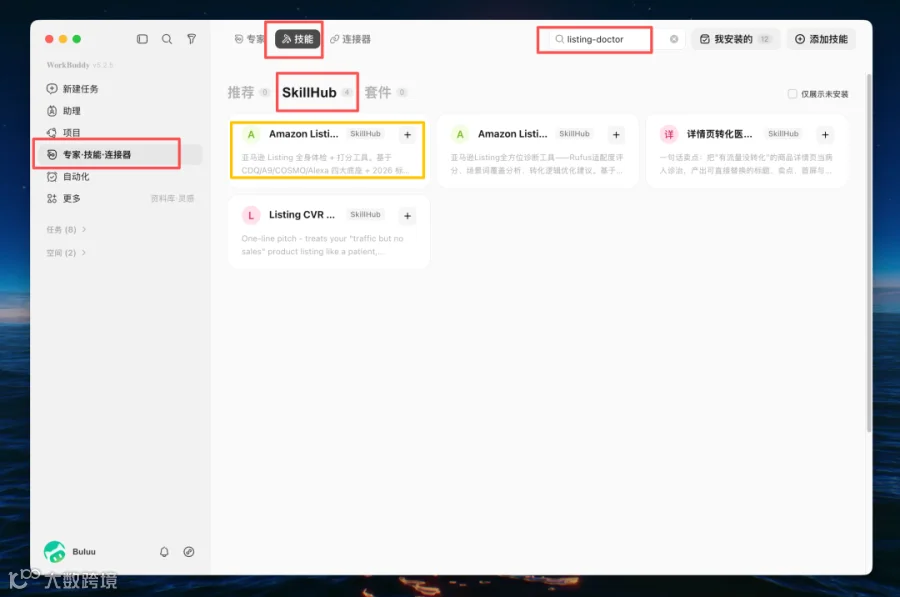Install first Amazon Listi... skill with plus
900x597 pixels.
(x=408, y=135)
